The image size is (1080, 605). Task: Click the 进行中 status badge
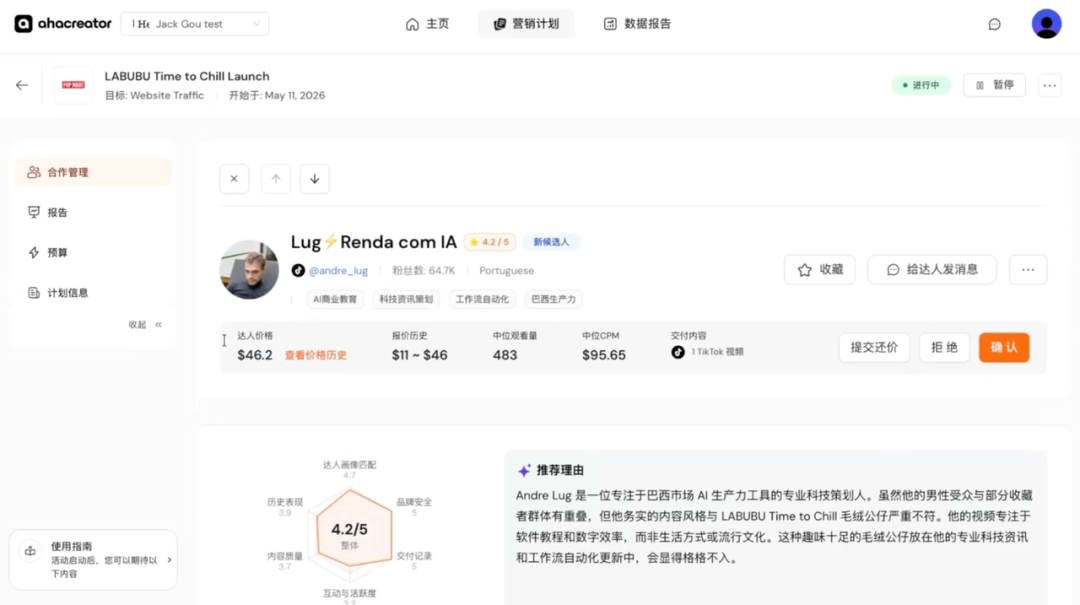[x=920, y=85]
